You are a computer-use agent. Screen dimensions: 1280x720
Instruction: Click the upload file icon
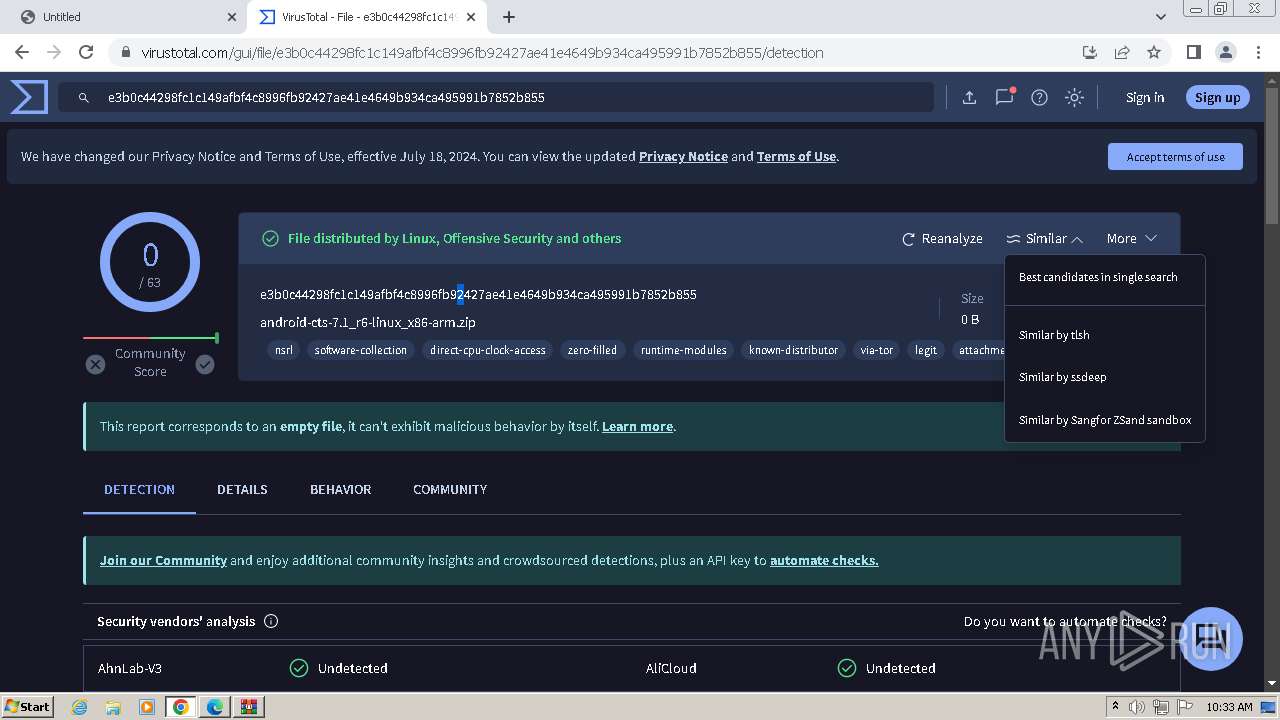[x=969, y=97]
